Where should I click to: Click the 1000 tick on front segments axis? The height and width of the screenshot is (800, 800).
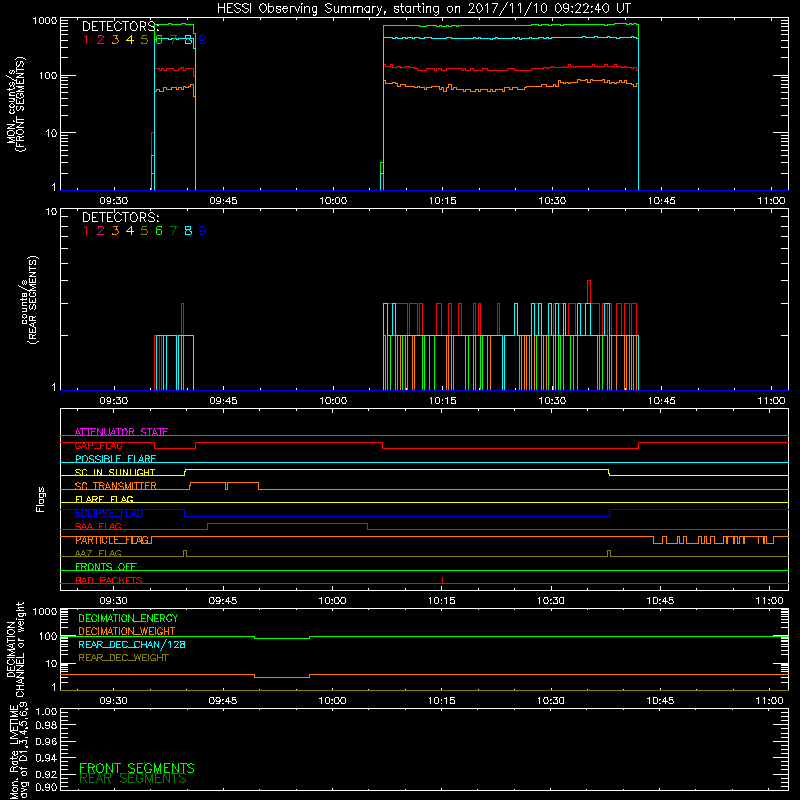(x=45, y=21)
